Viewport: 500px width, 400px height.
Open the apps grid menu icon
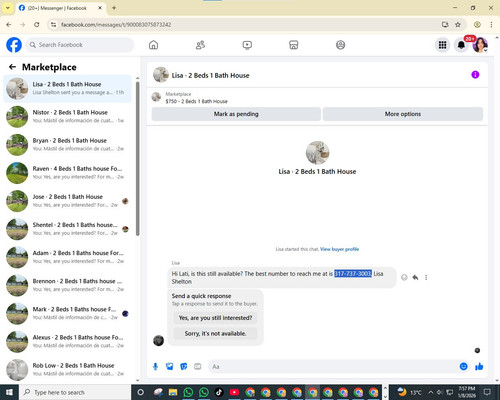point(442,45)
